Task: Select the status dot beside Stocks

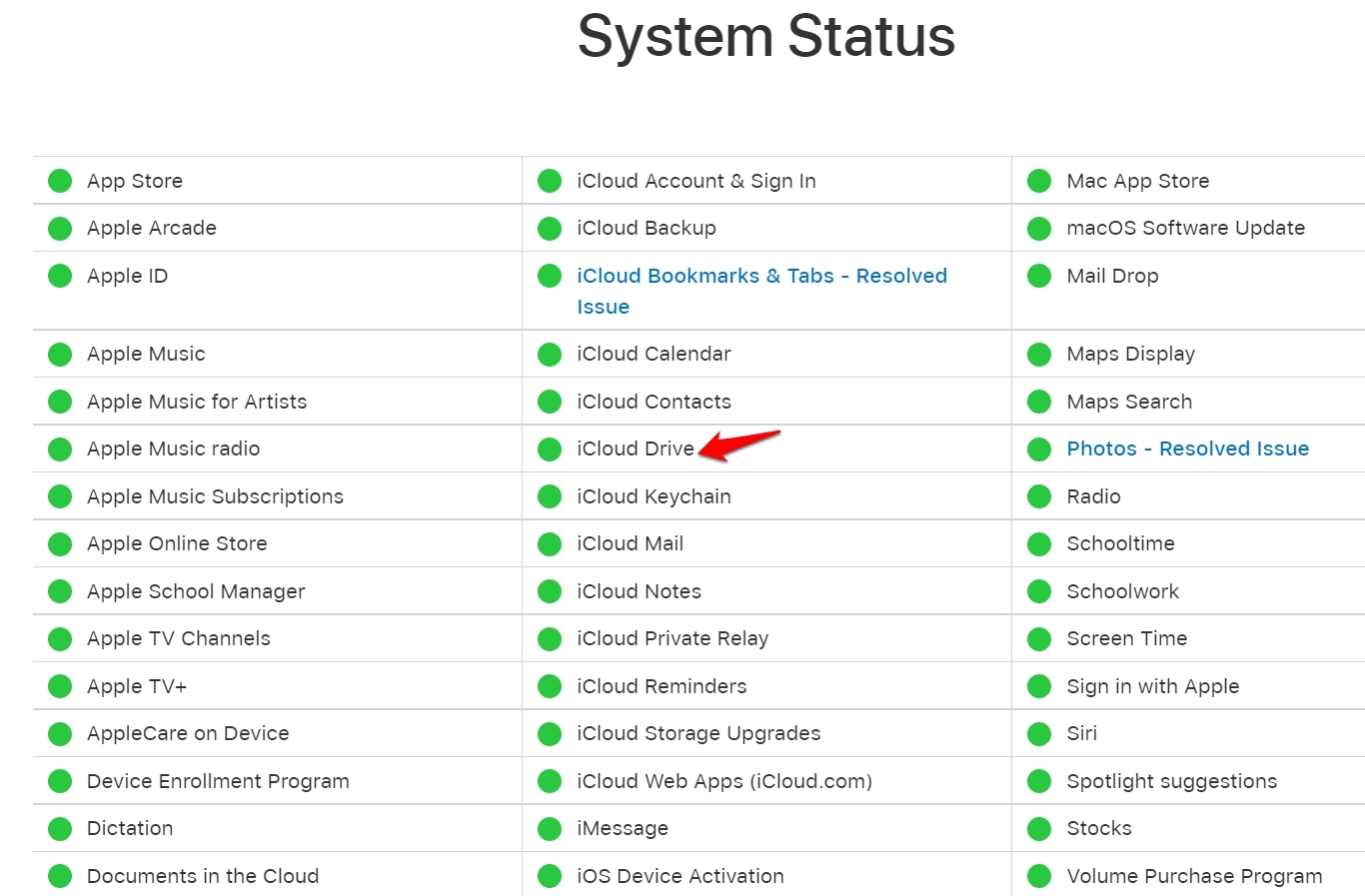Action: point(1039,828)
